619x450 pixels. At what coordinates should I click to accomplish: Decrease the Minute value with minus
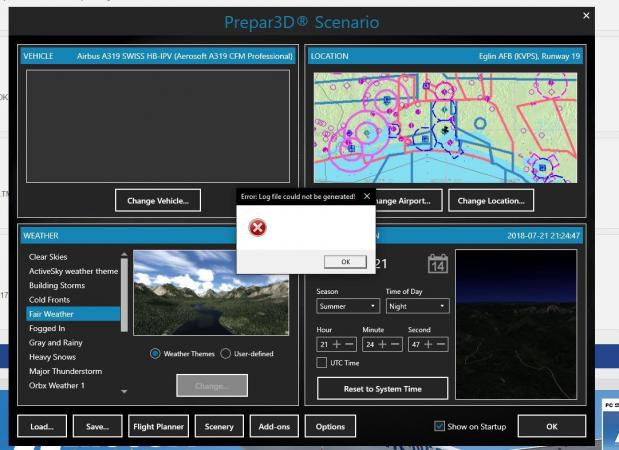(395, 344)
